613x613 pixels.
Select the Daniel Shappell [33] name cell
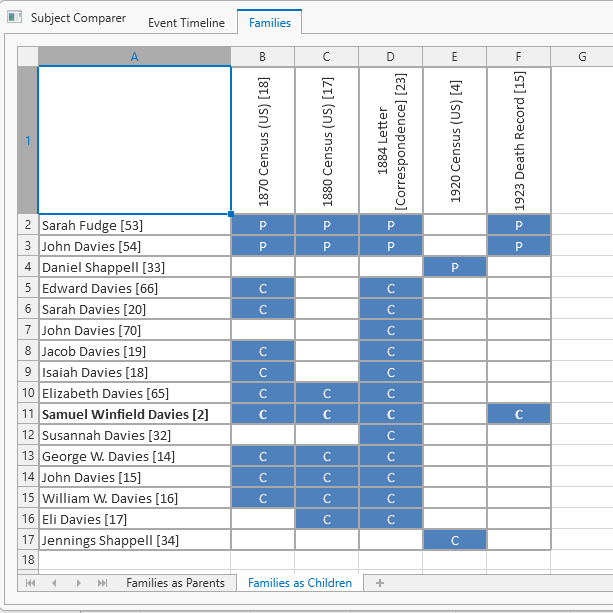point(134,267)
